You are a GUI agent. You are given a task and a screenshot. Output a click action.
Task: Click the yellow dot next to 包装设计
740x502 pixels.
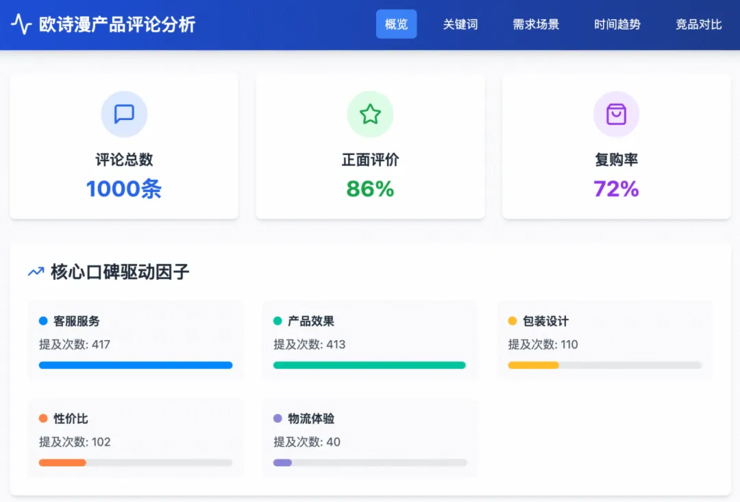[x=513, y=321]
